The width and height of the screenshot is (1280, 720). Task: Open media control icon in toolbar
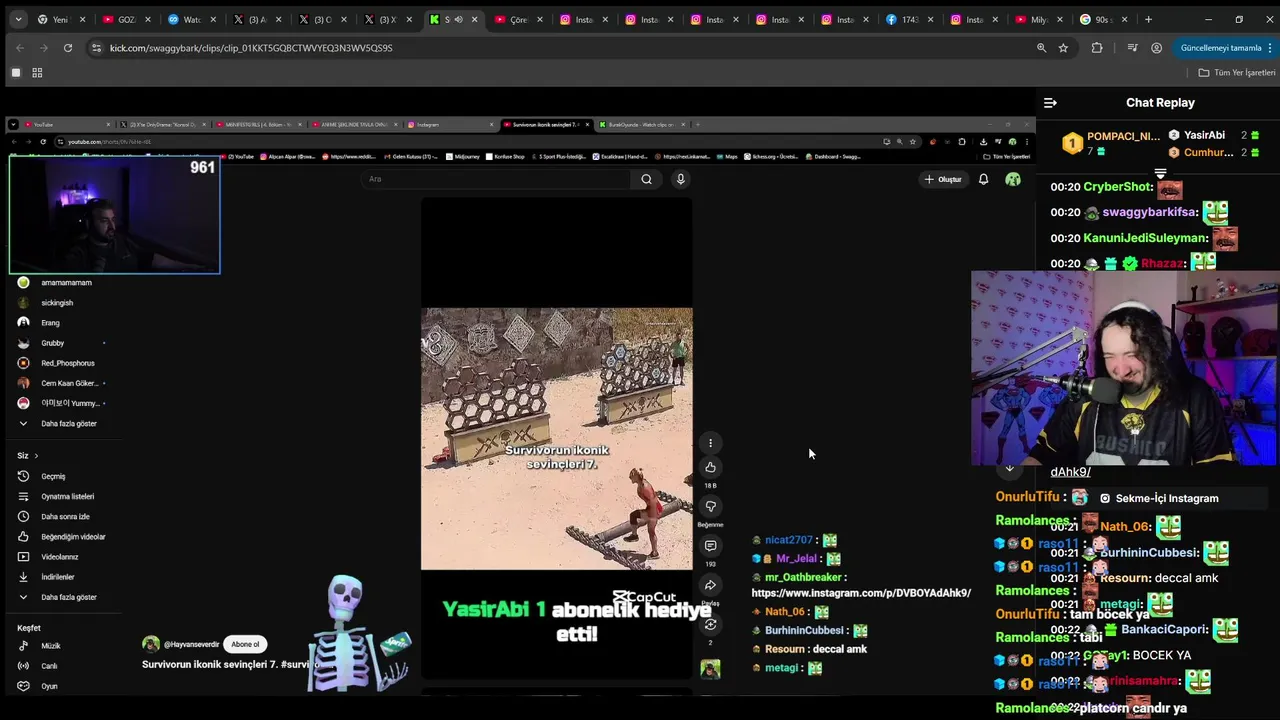tap(1132, 48)
